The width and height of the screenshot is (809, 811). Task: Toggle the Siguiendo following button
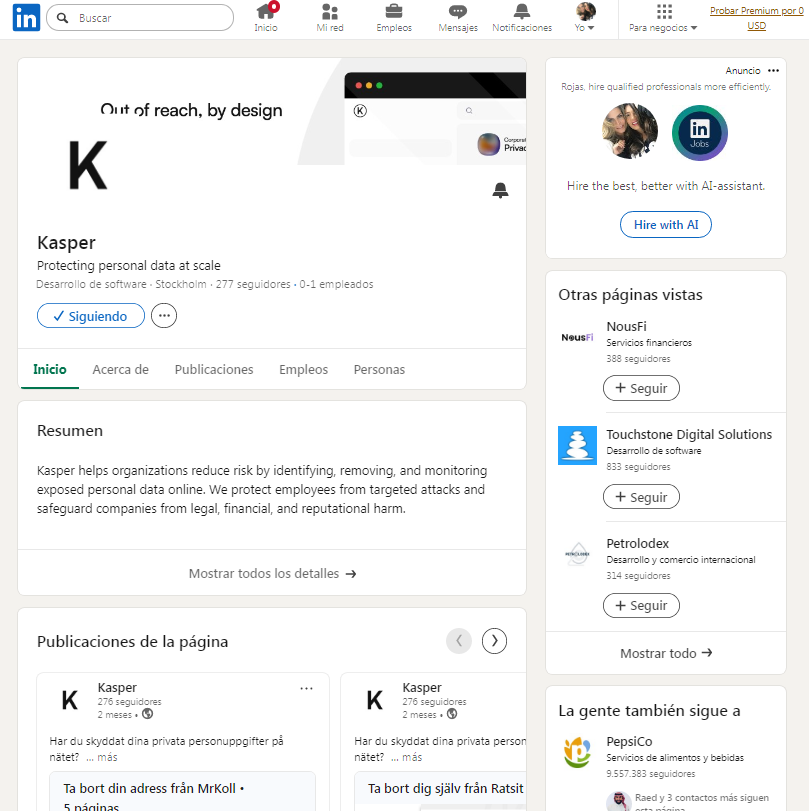[x=91, y=316]
